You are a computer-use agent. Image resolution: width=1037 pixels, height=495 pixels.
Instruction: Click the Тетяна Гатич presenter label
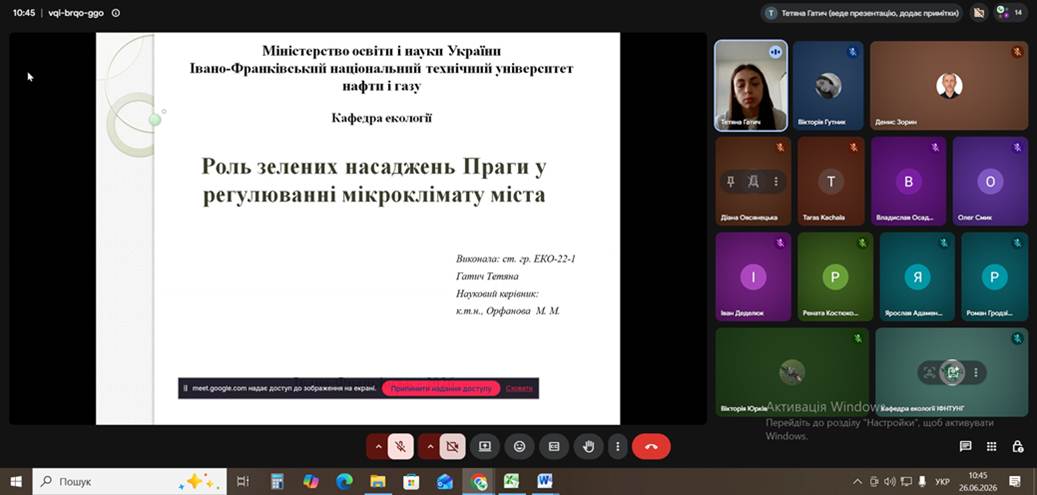862,13
